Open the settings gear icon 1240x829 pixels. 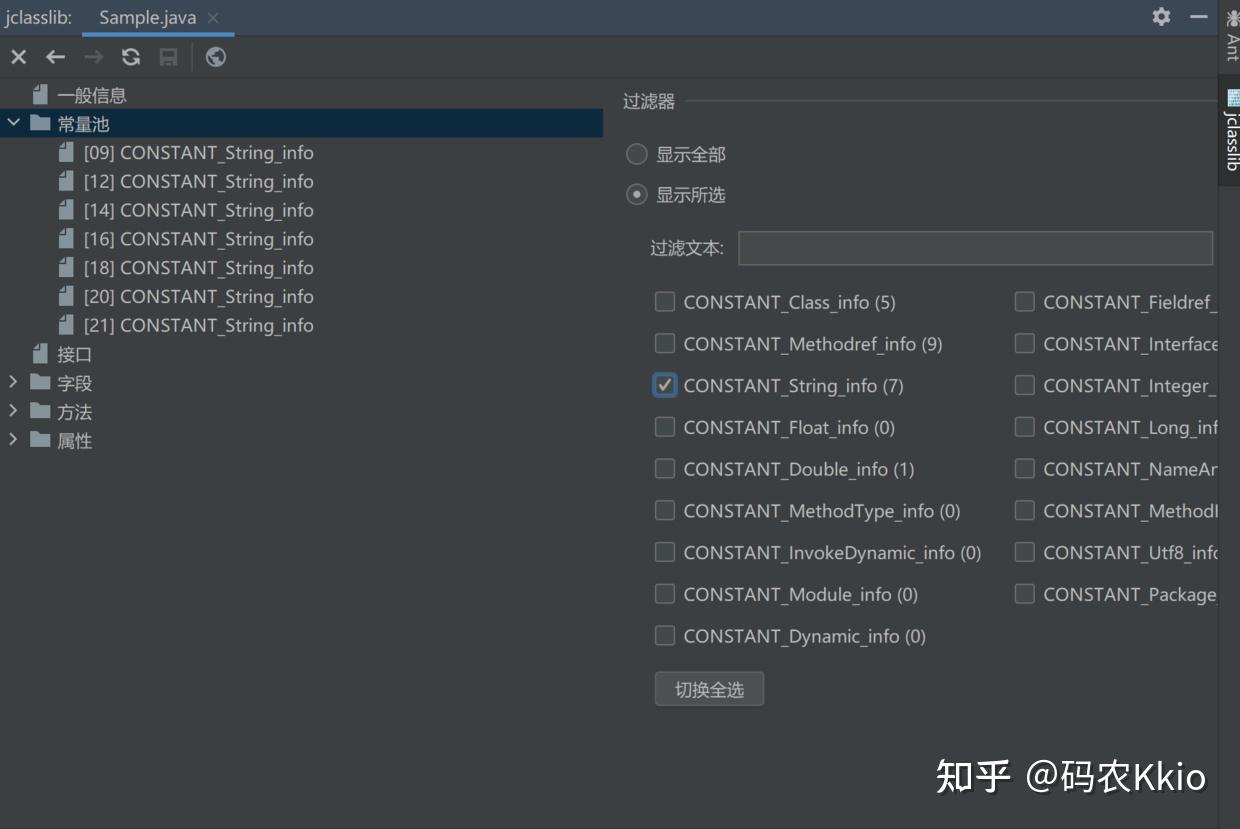tap(1161, 17)
